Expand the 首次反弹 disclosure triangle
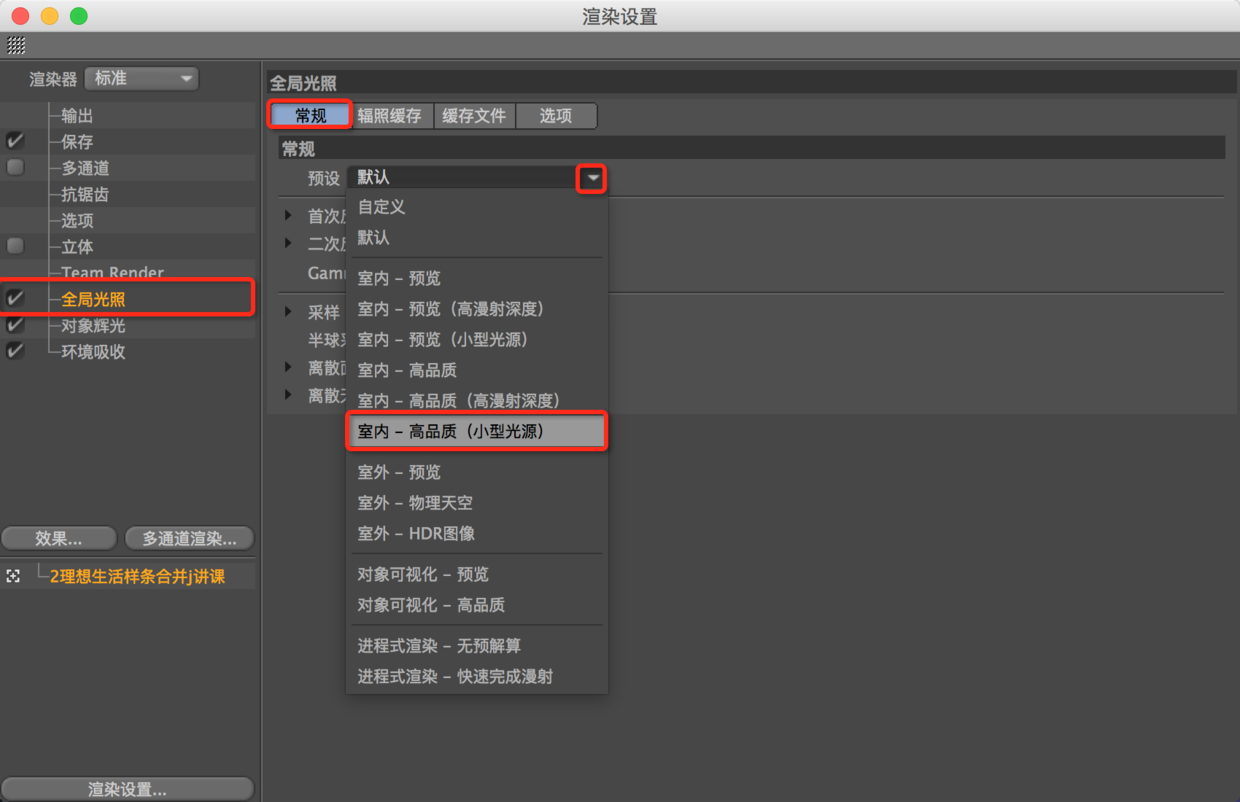 [x=289, y=216]
